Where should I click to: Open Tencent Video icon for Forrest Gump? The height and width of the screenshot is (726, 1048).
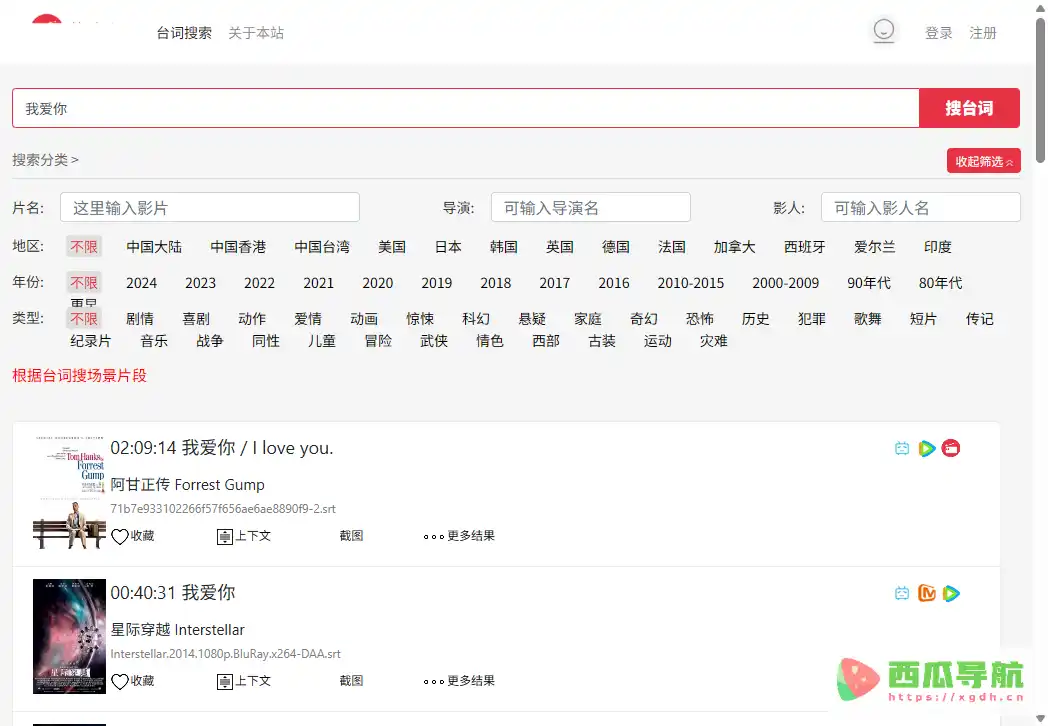(x=926, y=449)
